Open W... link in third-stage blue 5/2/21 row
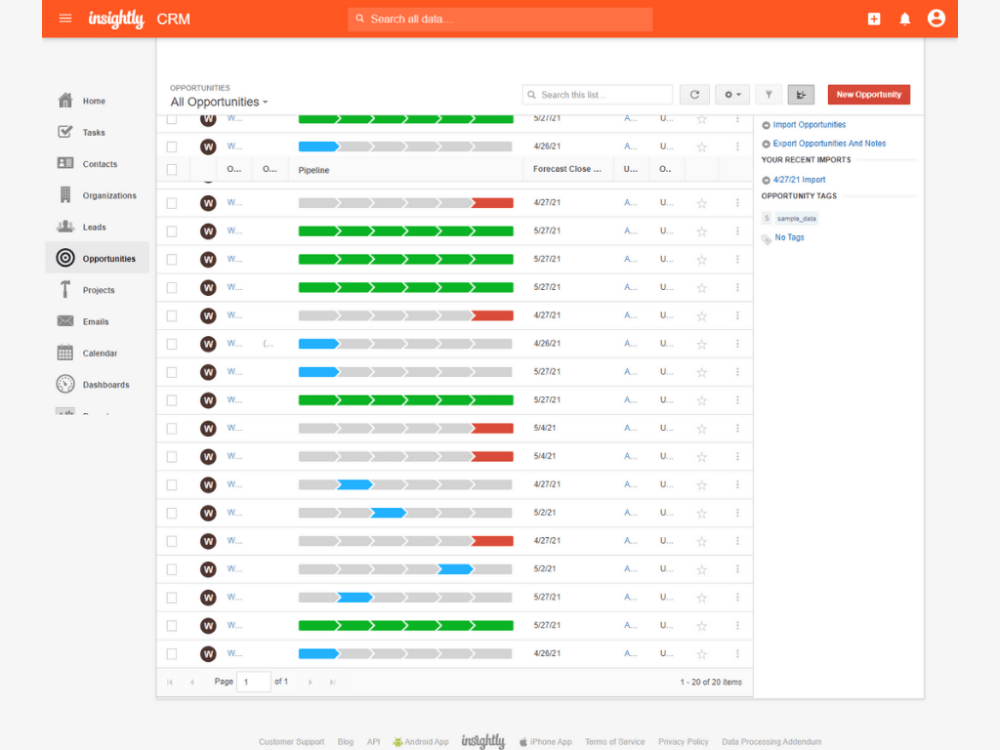The width and height of the screenshot is (1000, 750). click(234, 513)
